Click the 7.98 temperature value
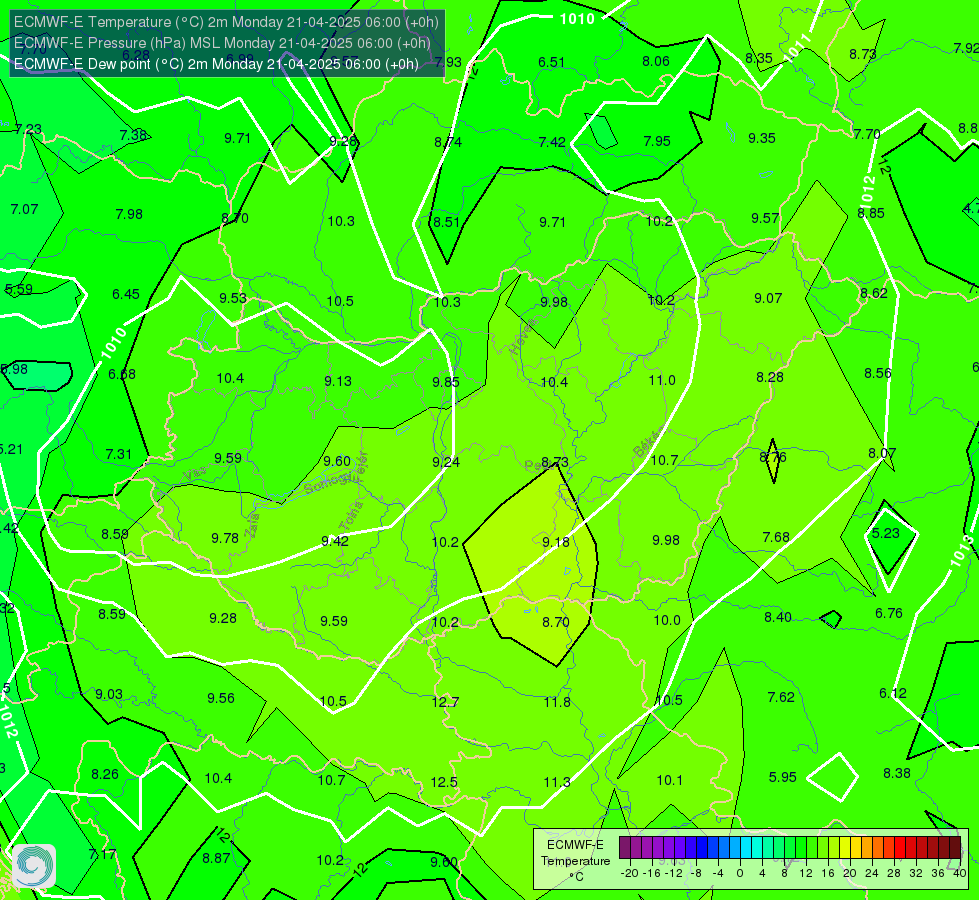979x900 pixels. tap(129, 214)
